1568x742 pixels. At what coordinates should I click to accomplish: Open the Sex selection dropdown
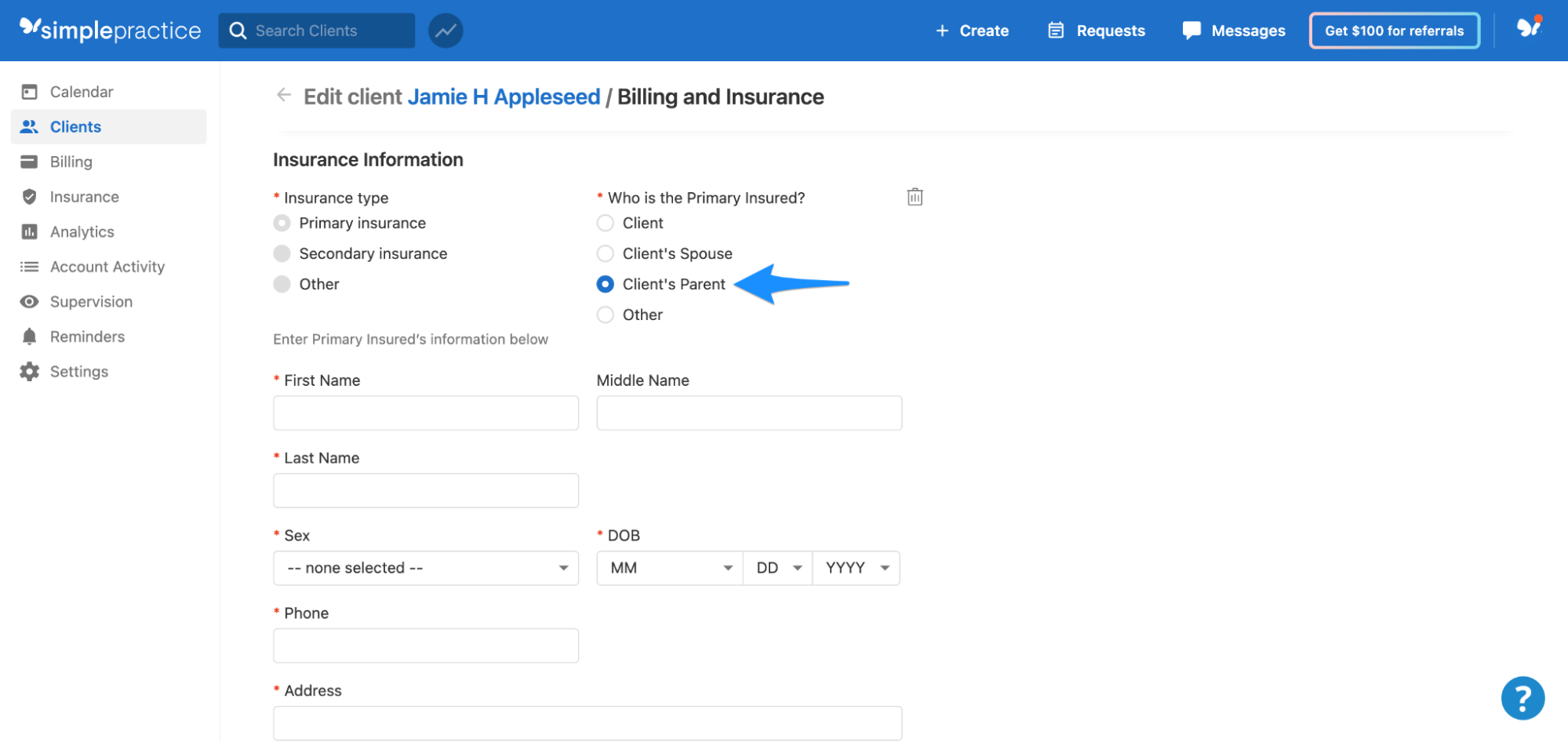click(x=425, y=567)
